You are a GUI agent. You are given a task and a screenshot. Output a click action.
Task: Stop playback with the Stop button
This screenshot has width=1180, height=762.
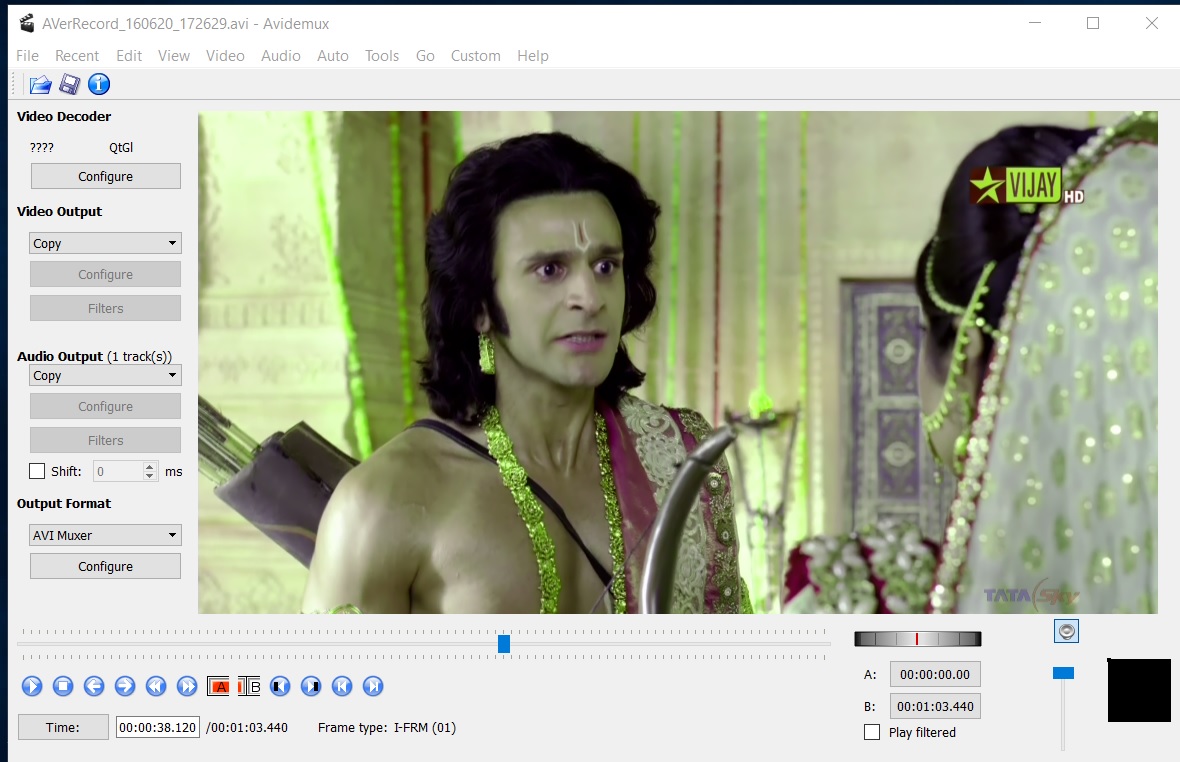(x=63, y=686)
